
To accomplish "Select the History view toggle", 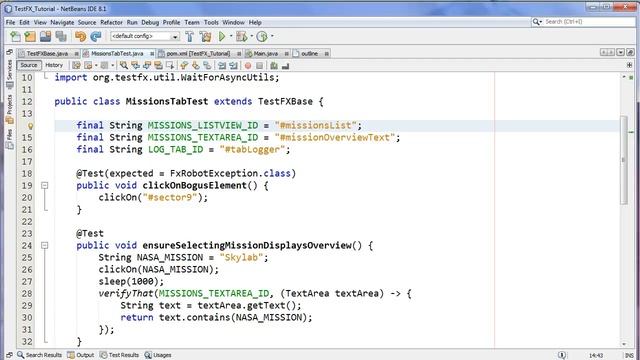I will coord(54,65).
